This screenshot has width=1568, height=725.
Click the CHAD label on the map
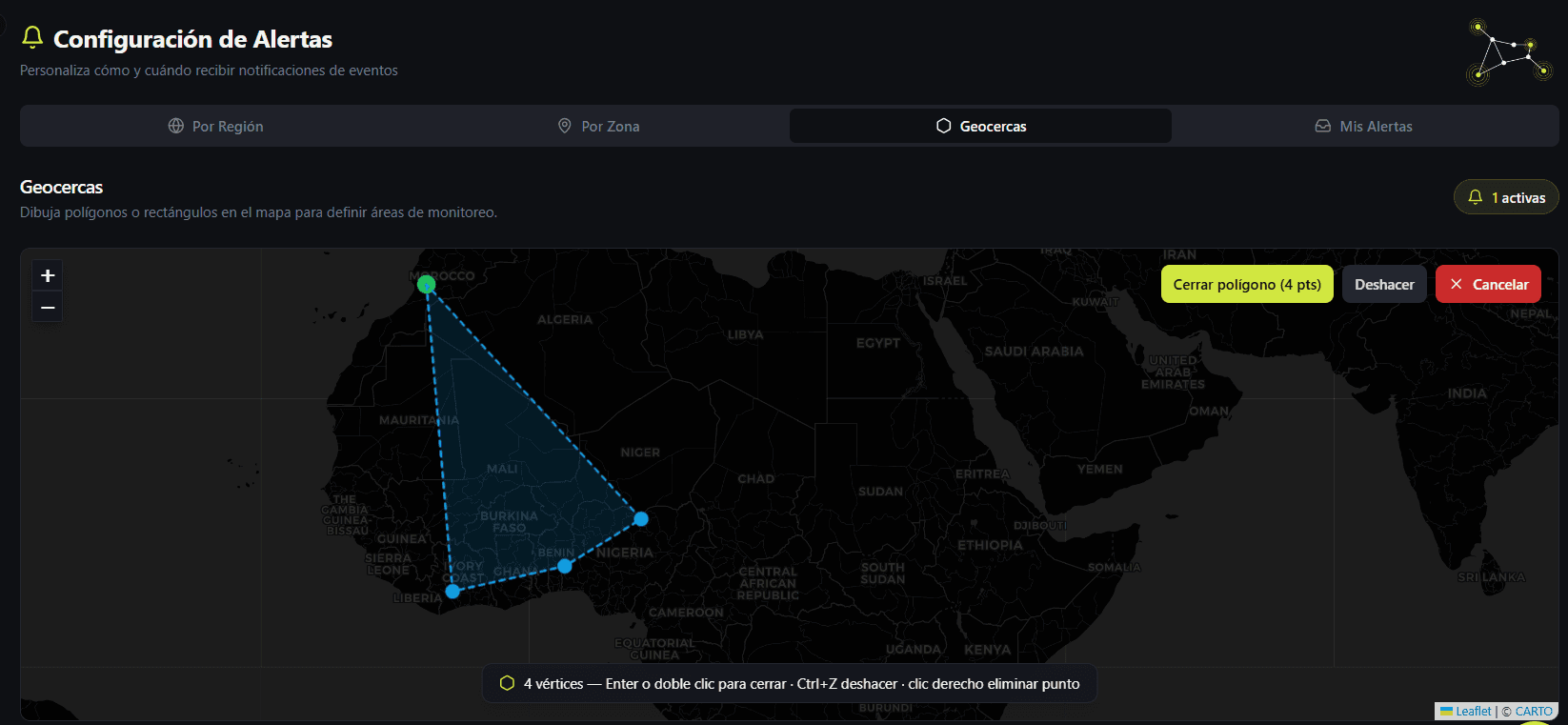coord(756,478)
